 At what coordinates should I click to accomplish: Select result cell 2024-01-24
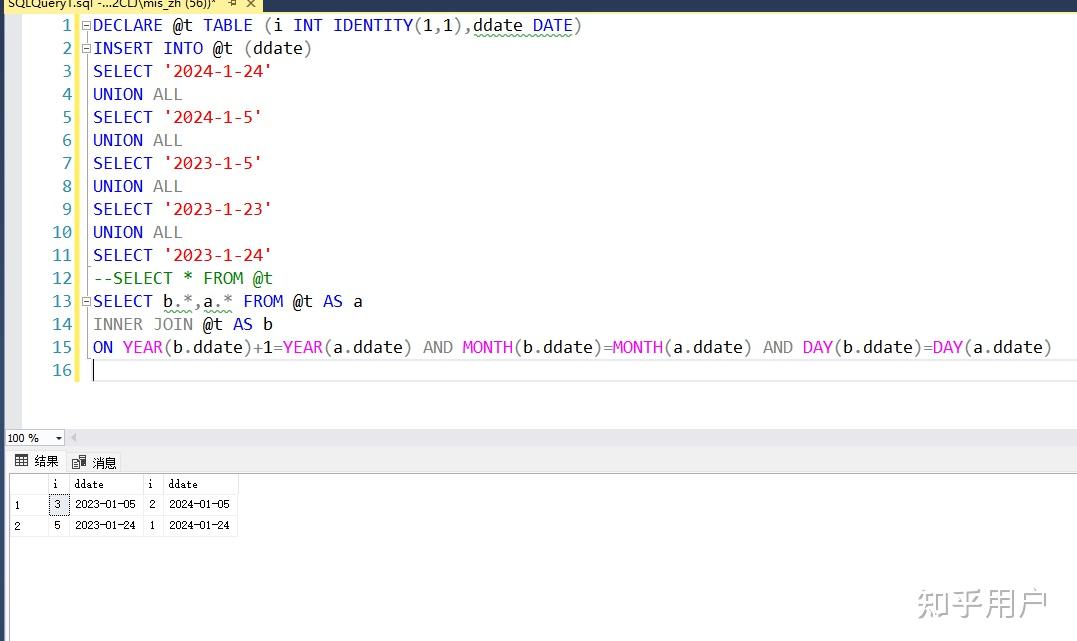[200, 526]
